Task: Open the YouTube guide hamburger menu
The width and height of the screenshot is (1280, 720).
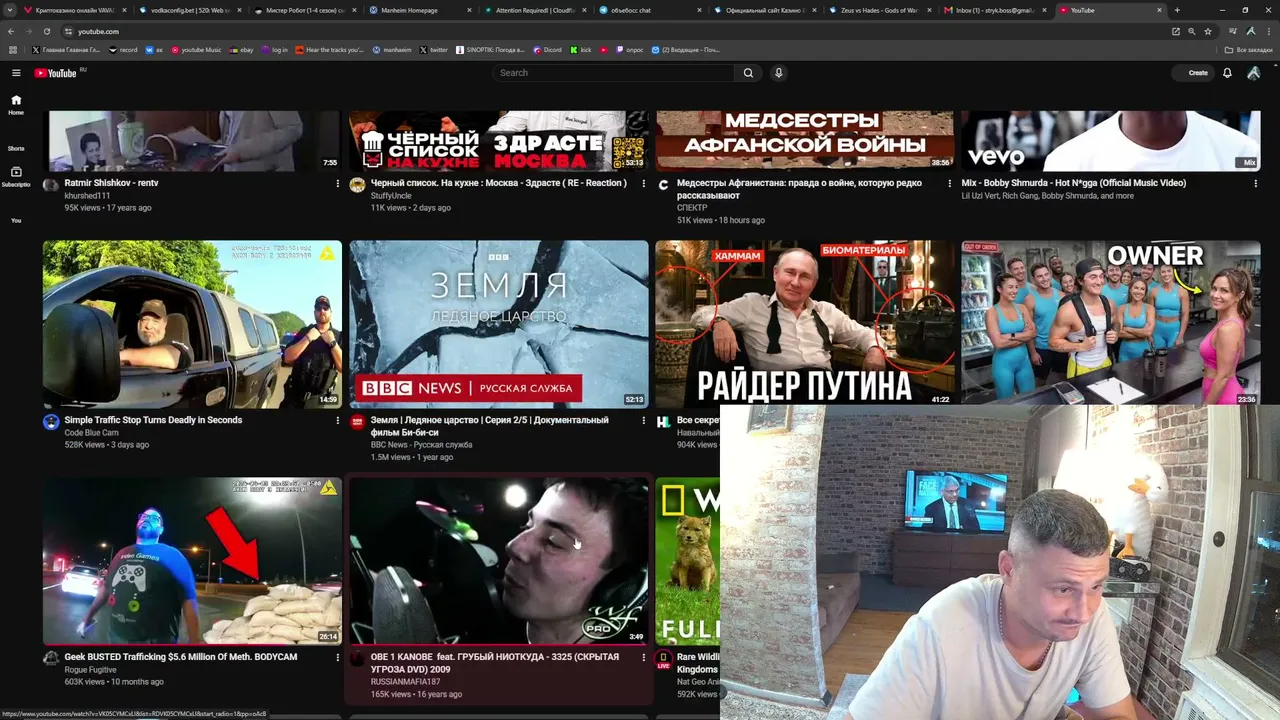Action: tap(16, 73)
